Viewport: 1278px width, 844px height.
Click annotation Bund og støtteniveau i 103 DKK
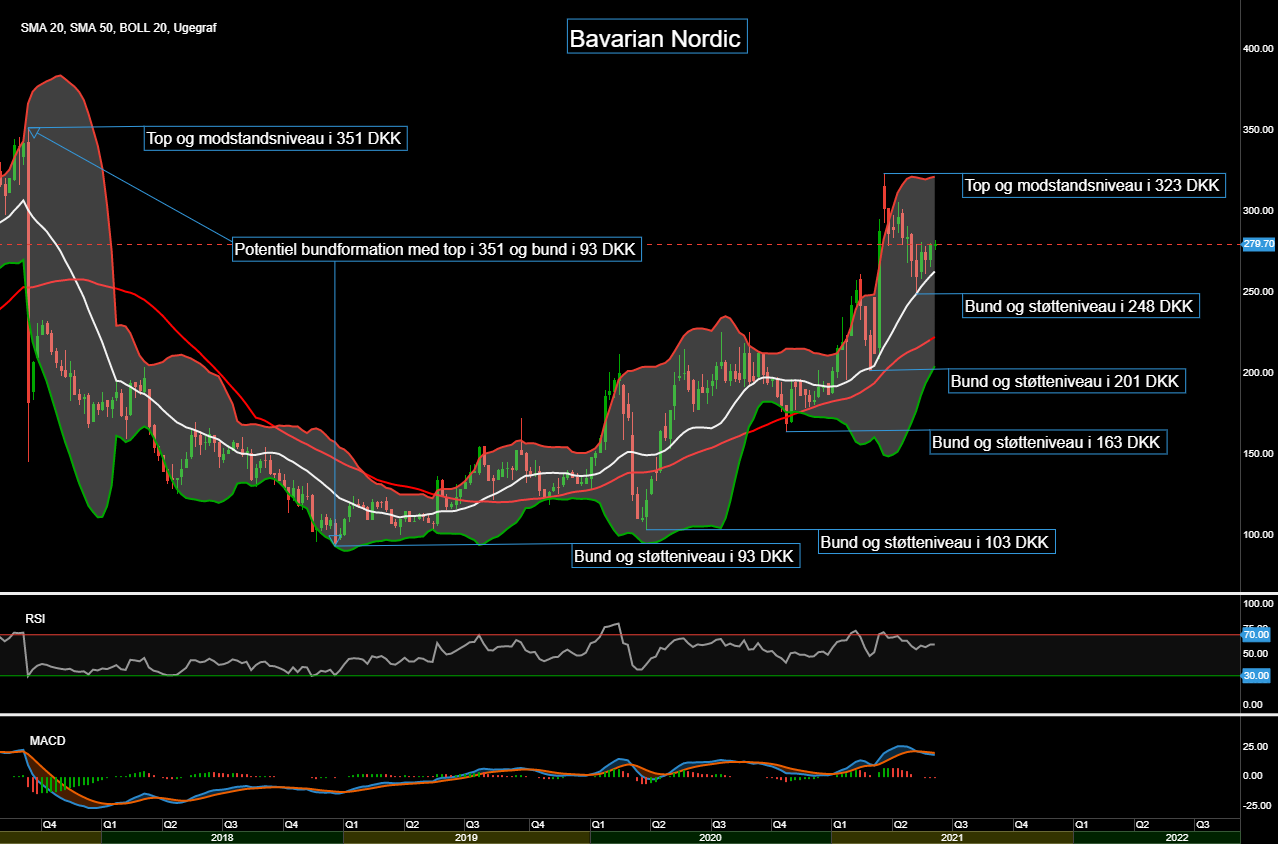936,542
